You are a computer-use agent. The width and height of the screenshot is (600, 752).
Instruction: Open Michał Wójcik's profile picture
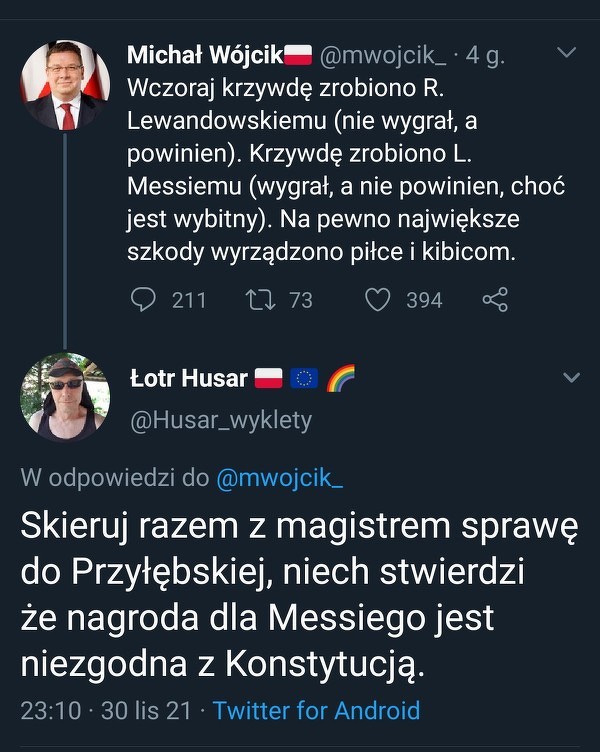65,85
